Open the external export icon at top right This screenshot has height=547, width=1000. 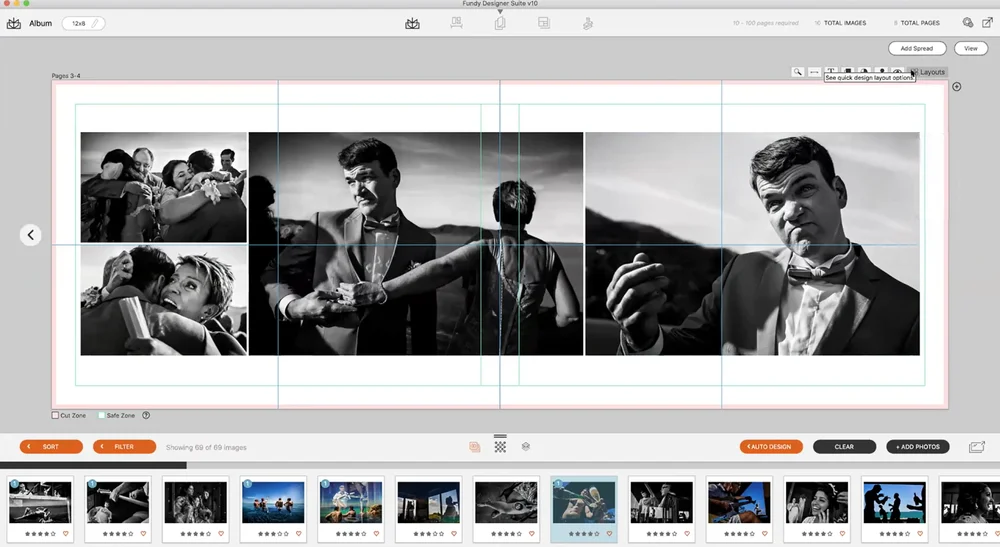(x=988, y=23)
